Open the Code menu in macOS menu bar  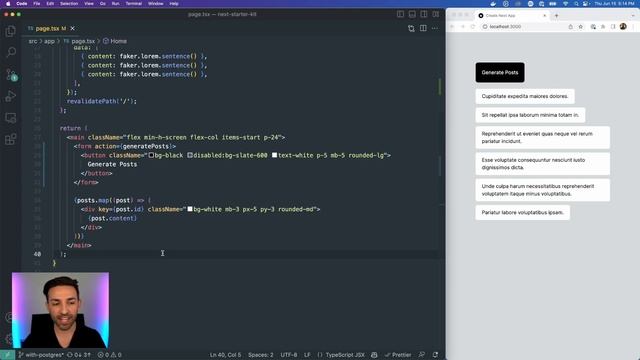click(x=22, y=4)
